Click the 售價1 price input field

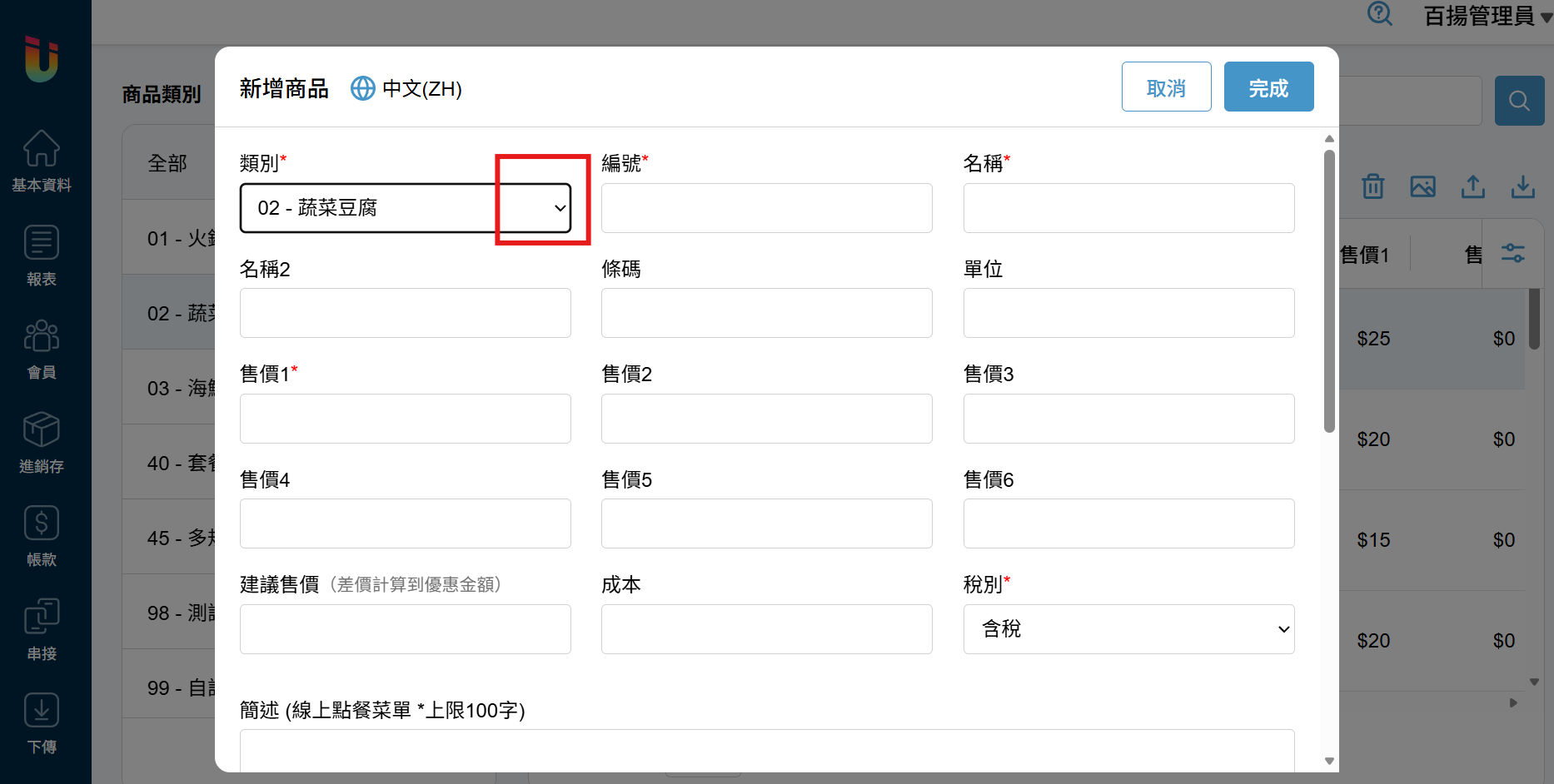405,419
